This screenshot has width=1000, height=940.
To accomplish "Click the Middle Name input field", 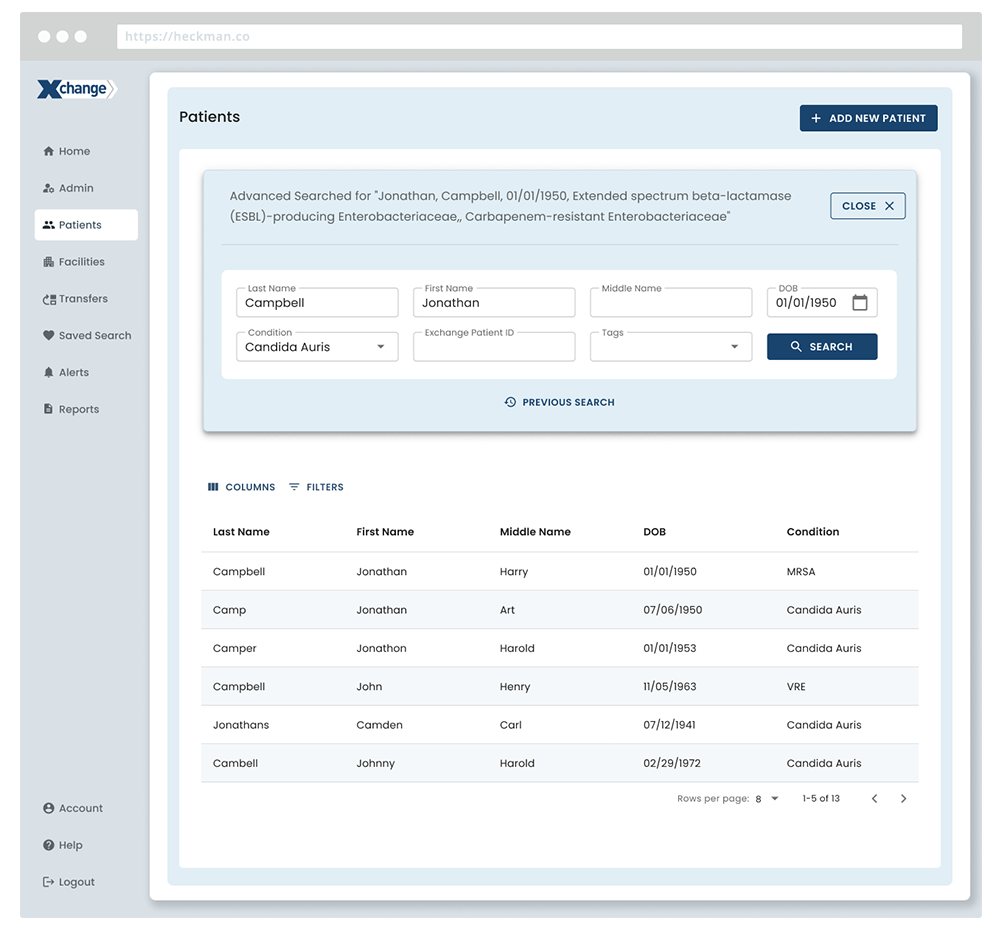I will tap(670, 303).
